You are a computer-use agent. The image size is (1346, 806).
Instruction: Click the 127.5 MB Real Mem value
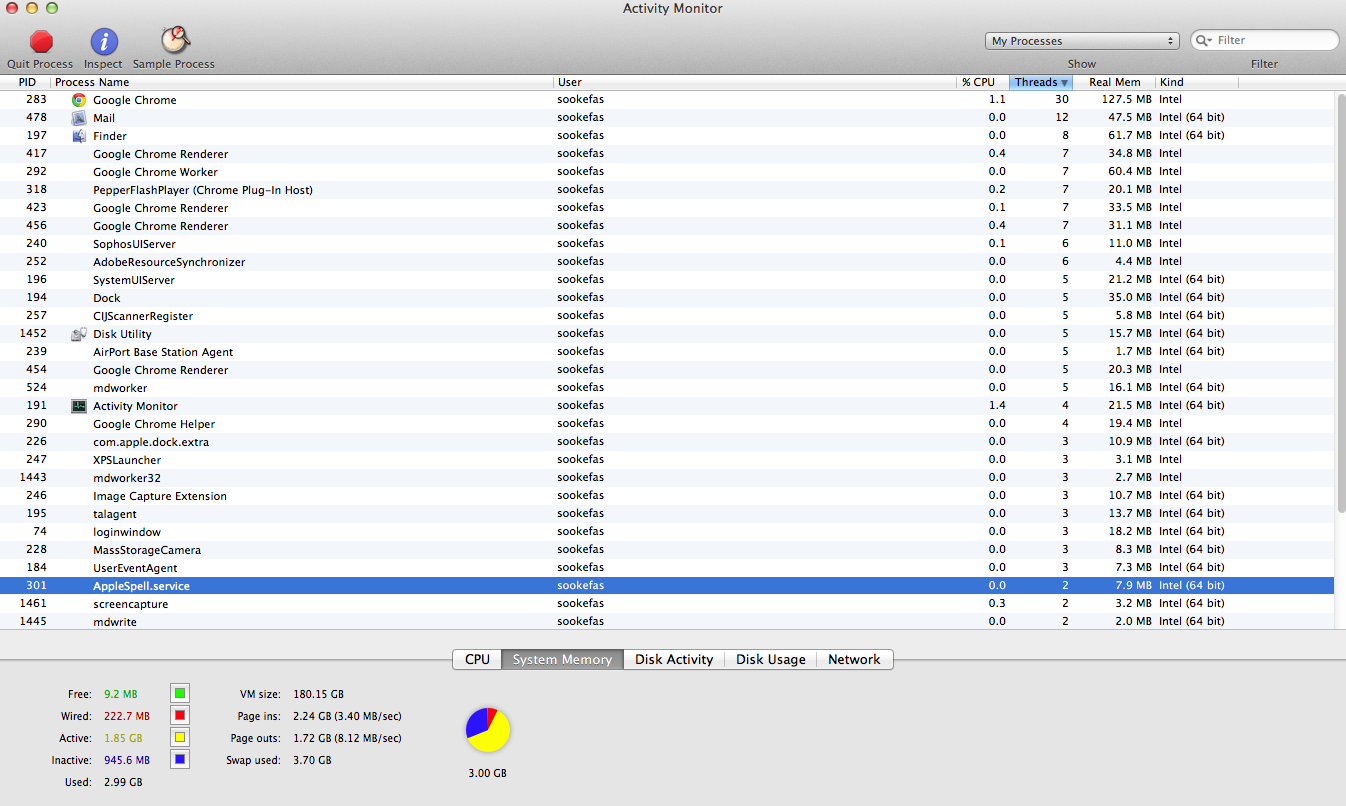coord(1125,100)
